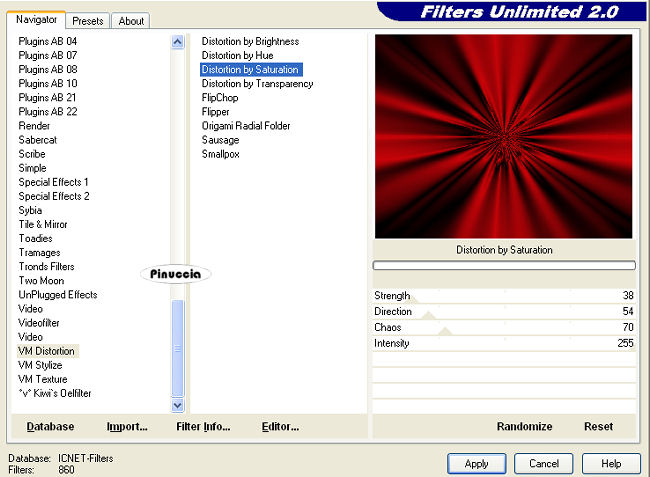Apply the selected filter
Viewport: 650px width, 477px height.
click(477, 463)
